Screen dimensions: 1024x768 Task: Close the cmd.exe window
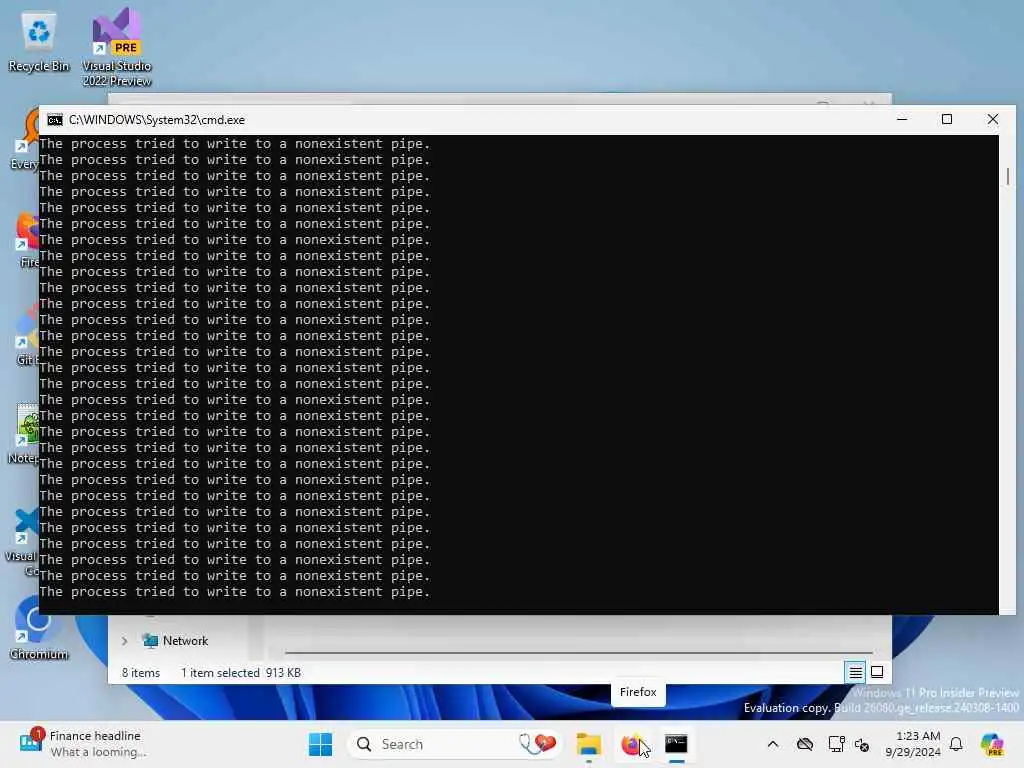(993, 120)
